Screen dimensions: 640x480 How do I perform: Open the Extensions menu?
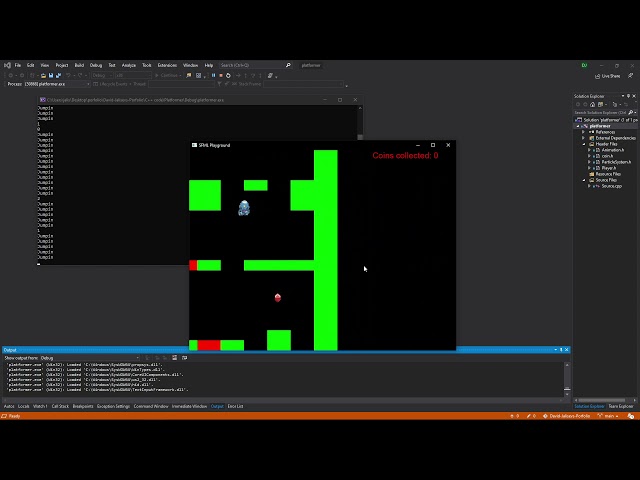[x=167, y=65]
